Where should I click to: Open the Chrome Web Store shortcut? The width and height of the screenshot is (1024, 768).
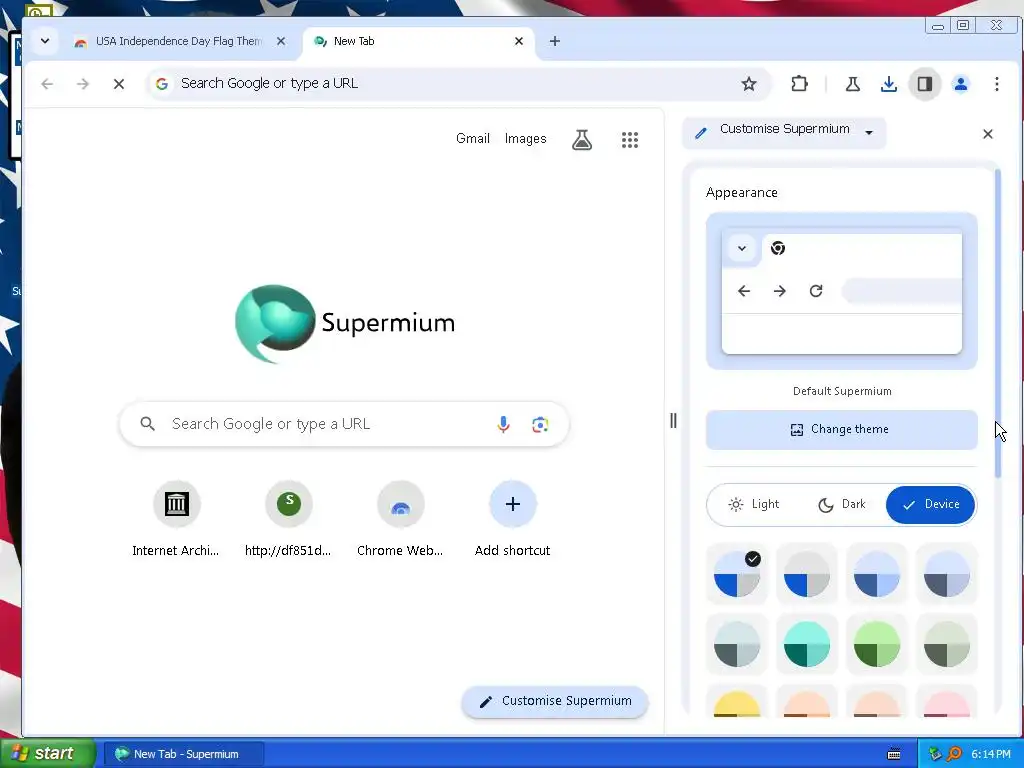(x=400, y=520)
